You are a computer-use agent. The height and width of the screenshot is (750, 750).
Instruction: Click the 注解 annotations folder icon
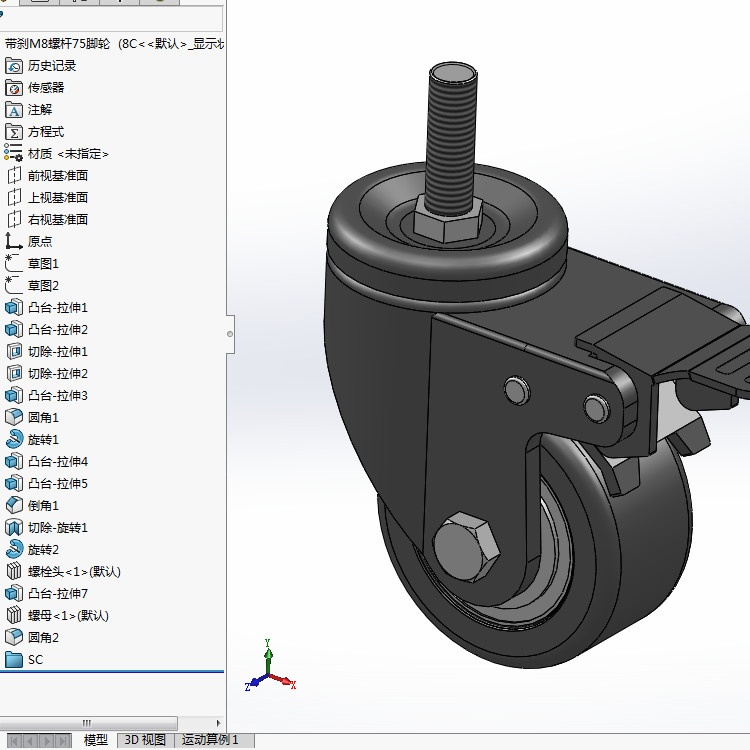click(x=14, y=110)
